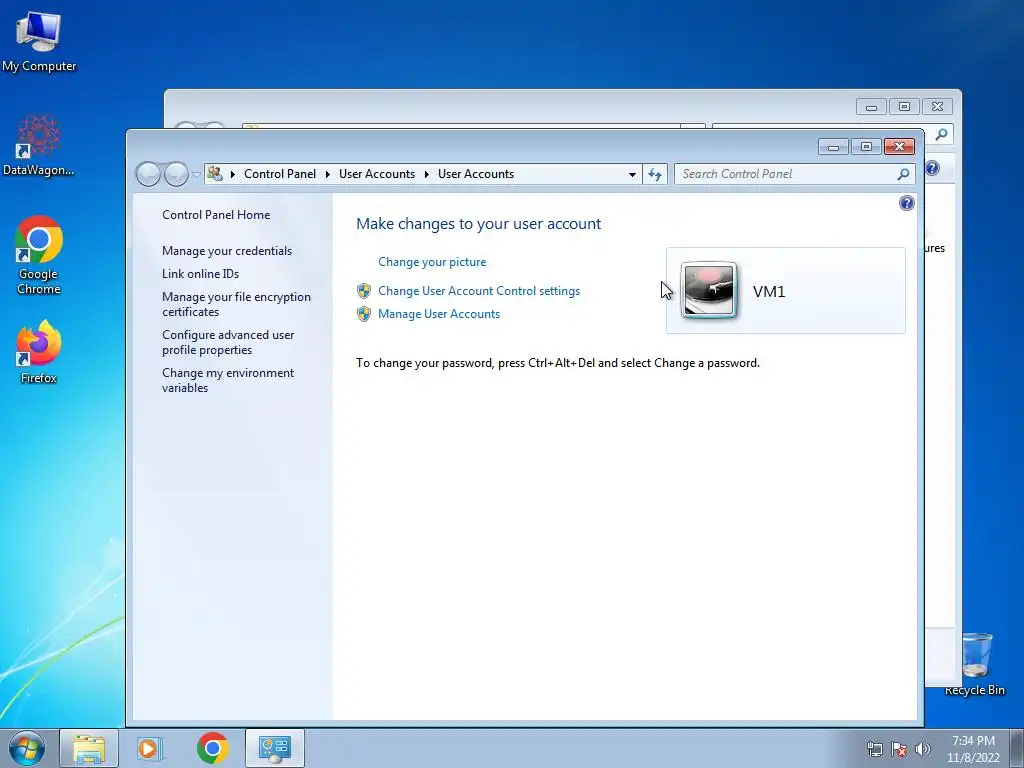Open Windows Media Player from taskbar

pos(148,748)
